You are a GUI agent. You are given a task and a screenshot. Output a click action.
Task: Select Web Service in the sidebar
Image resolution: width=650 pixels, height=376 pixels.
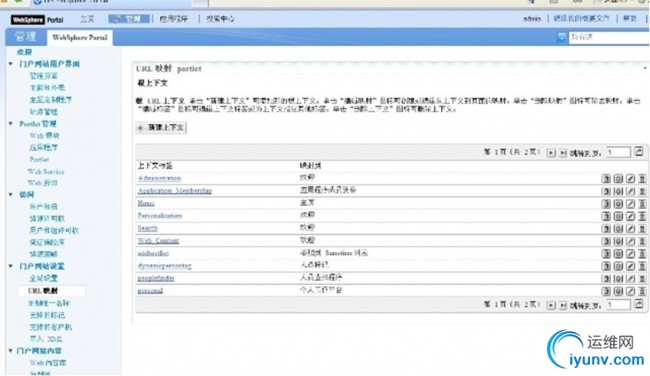[46, 171]
